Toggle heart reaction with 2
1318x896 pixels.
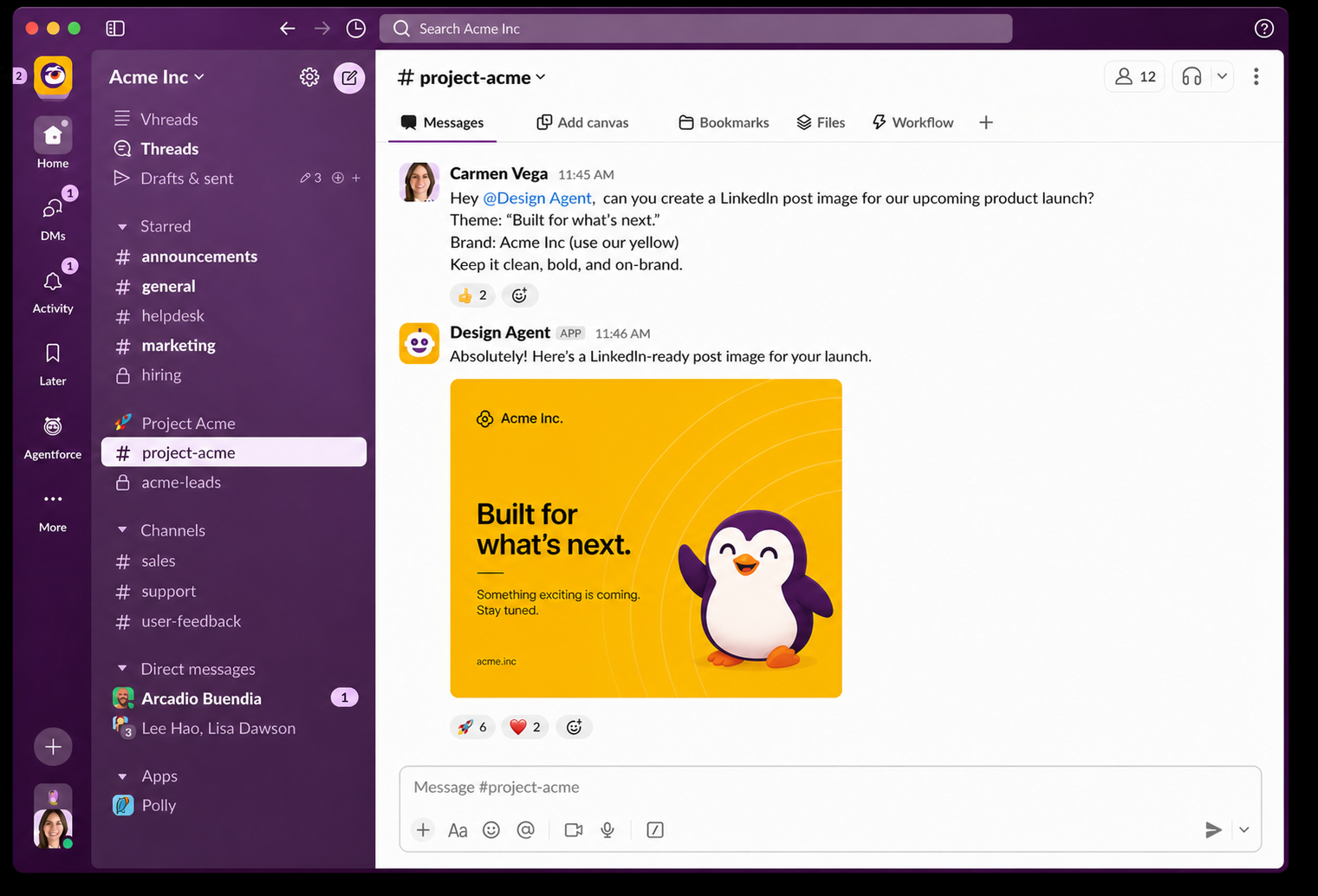pyautogui.click(x=525, y=727)
